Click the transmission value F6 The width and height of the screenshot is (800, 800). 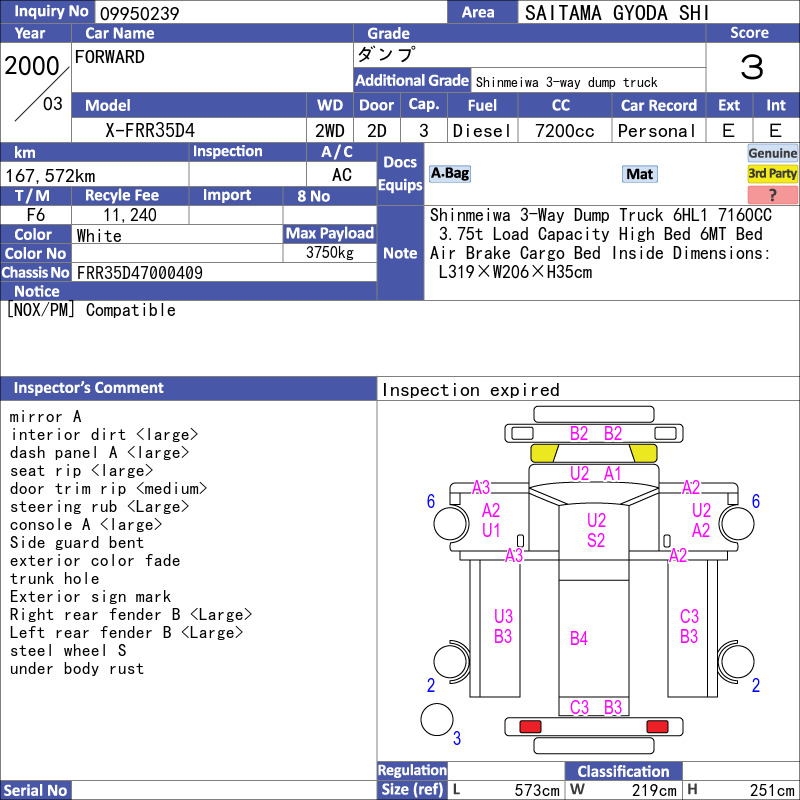(36, 215)
